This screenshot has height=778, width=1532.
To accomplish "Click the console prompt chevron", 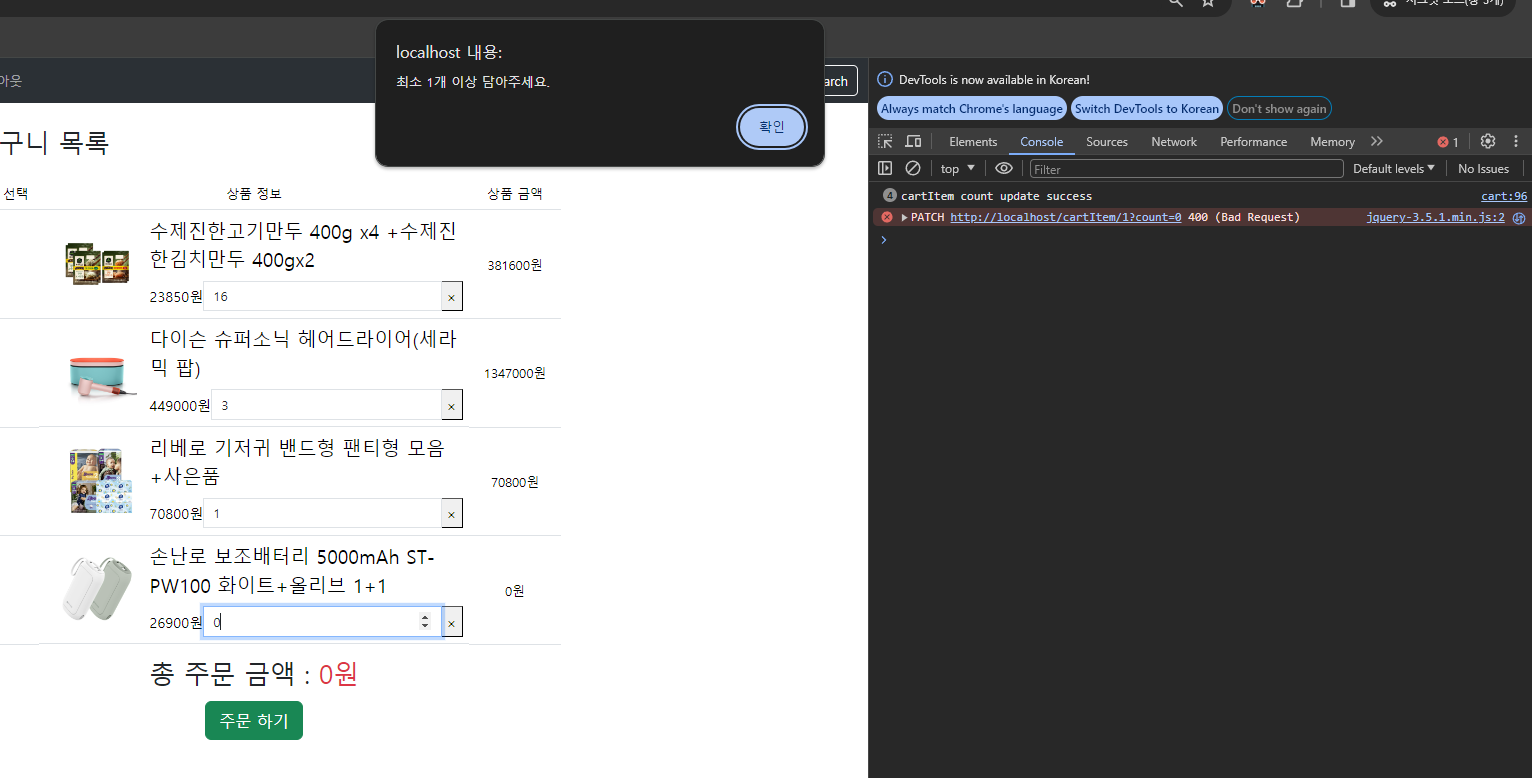I will click(x=883, y=240).
